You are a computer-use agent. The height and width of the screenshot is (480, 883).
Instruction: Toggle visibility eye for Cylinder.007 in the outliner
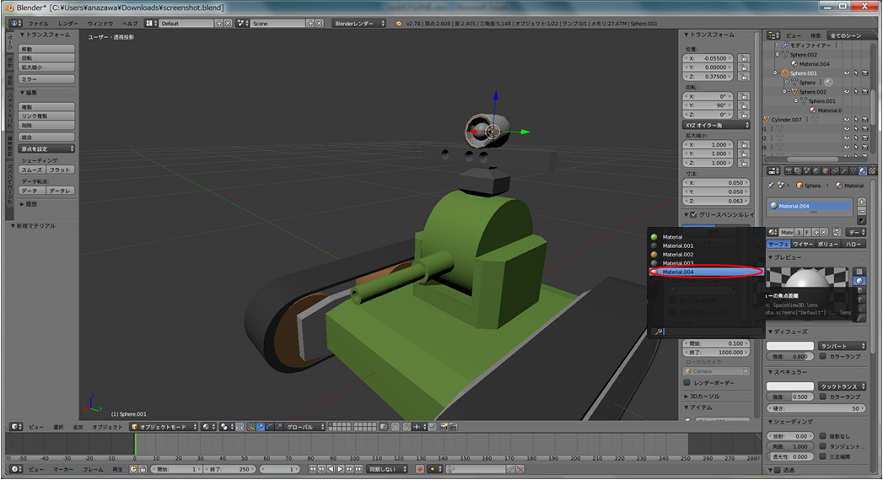point(845,119)
